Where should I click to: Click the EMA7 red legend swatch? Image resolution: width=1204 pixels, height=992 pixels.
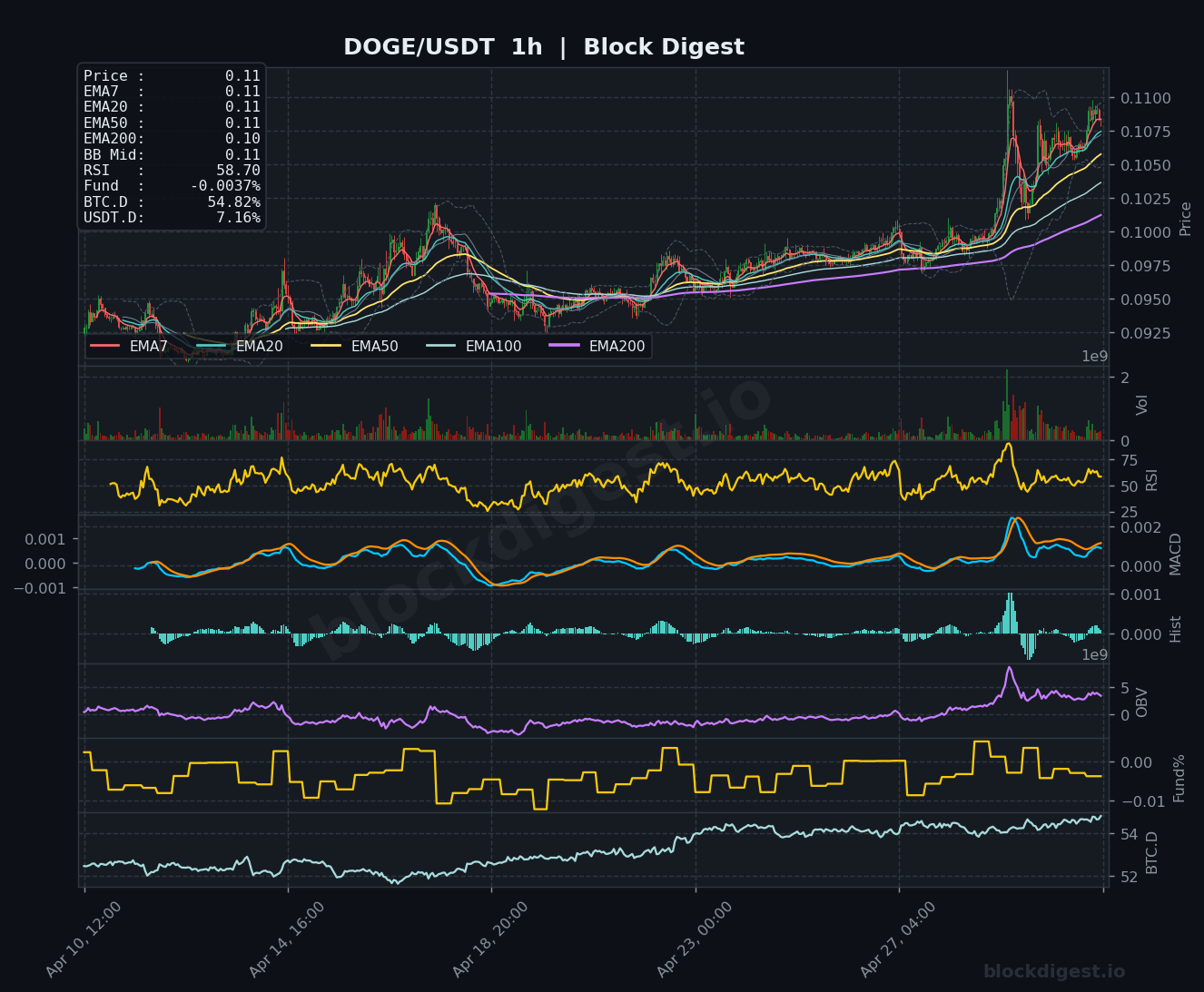point(104,346)
